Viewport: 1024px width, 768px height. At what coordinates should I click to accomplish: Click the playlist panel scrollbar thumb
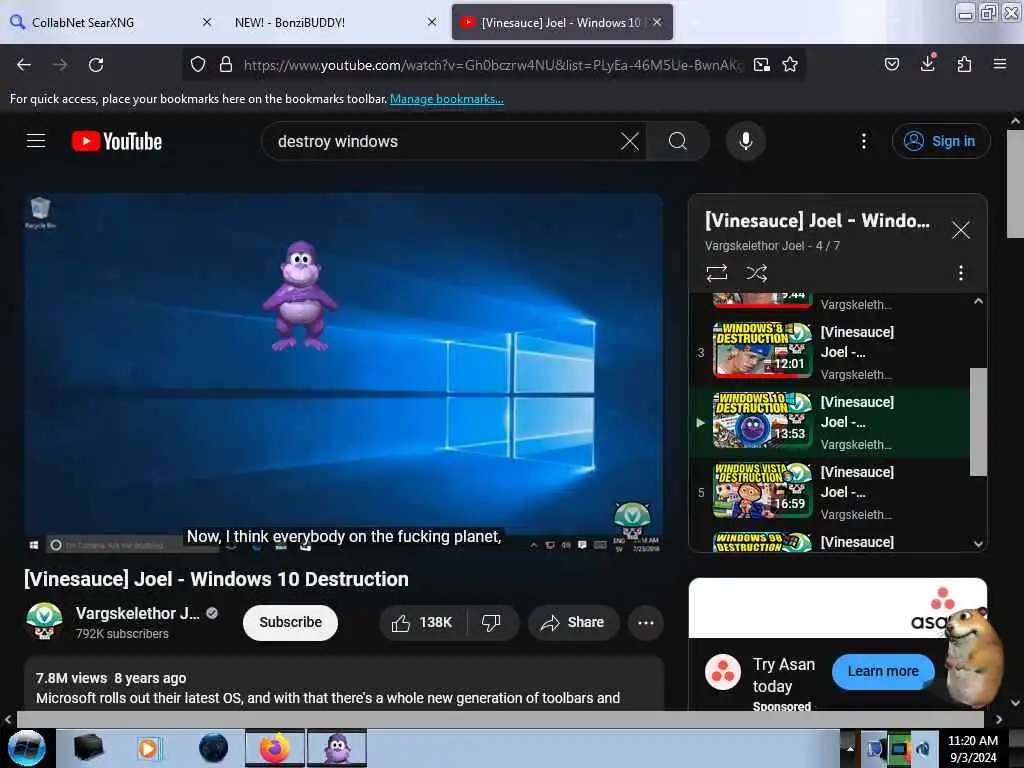(x=978, y=422)
